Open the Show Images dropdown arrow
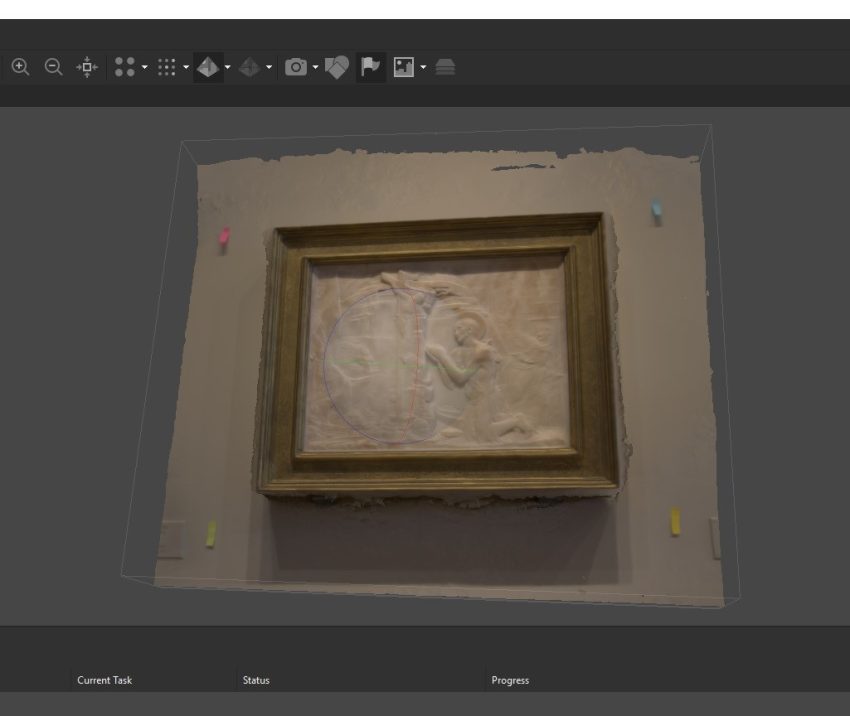The width and height of the screenshot is (850, 716). [424, 68]
